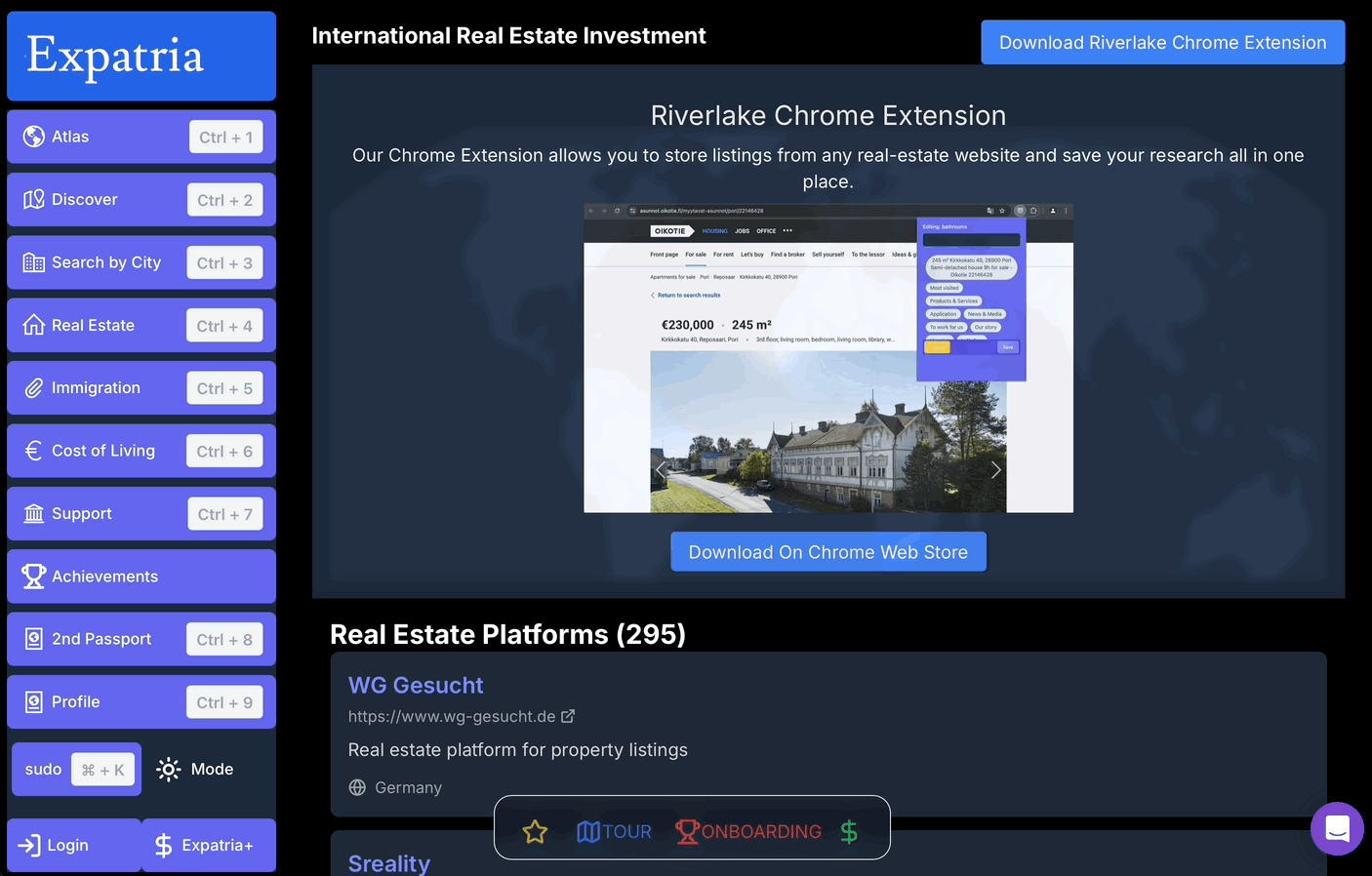1372x876 pixels.
Task: Open 2nd Passport section
Action: point(141,639)
